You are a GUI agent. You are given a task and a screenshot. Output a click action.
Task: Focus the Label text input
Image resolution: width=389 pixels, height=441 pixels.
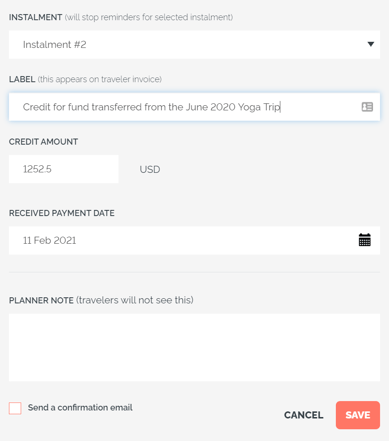tap(194, 107)
